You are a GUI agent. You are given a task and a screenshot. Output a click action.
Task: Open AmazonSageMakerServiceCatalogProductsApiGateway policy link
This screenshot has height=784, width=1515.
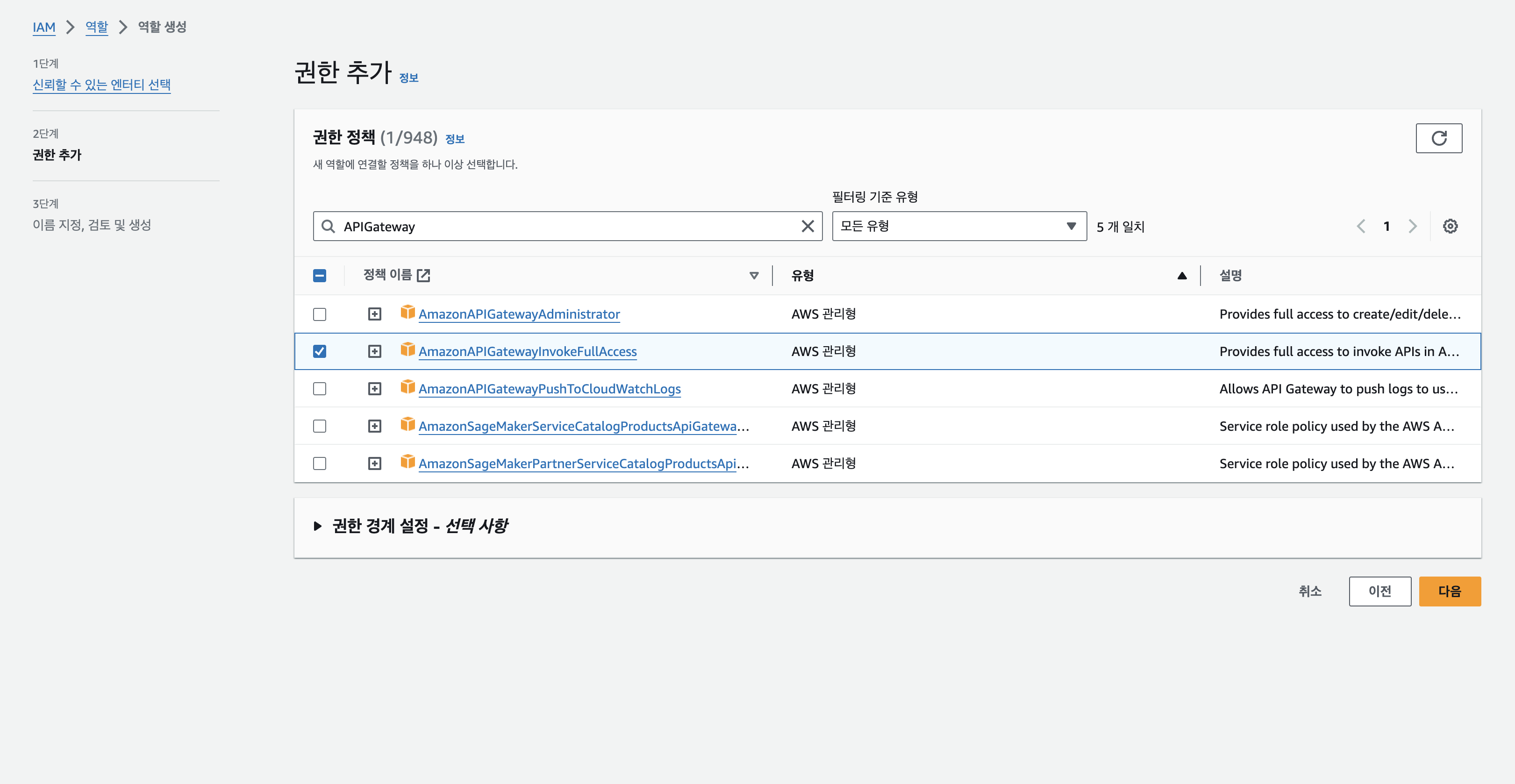tap(582, 427)
